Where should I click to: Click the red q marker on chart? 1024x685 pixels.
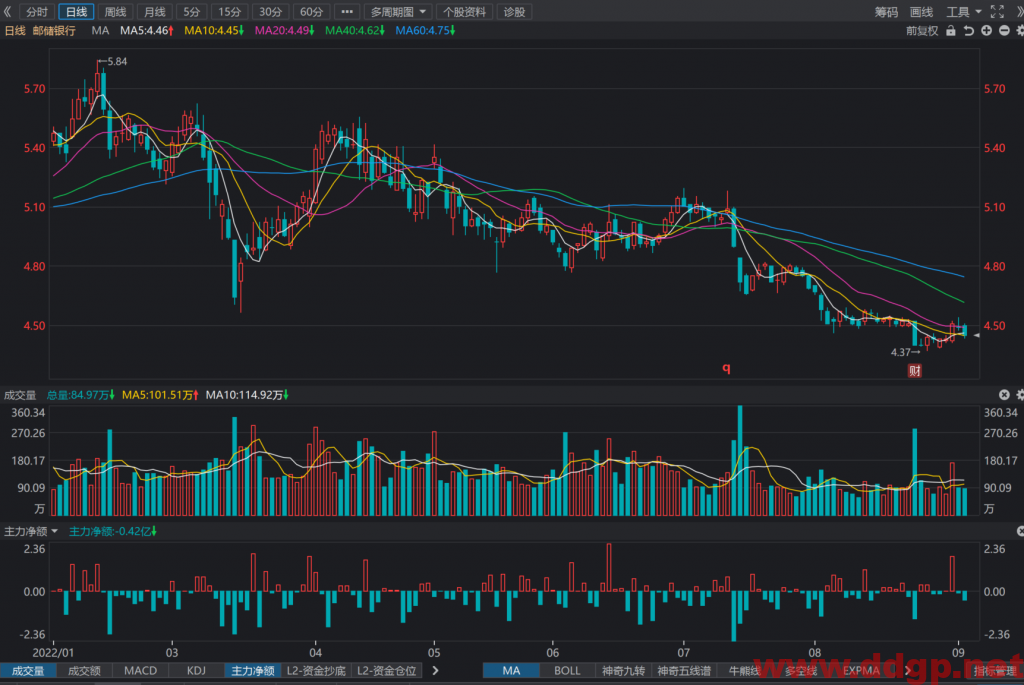pos(726,368)
